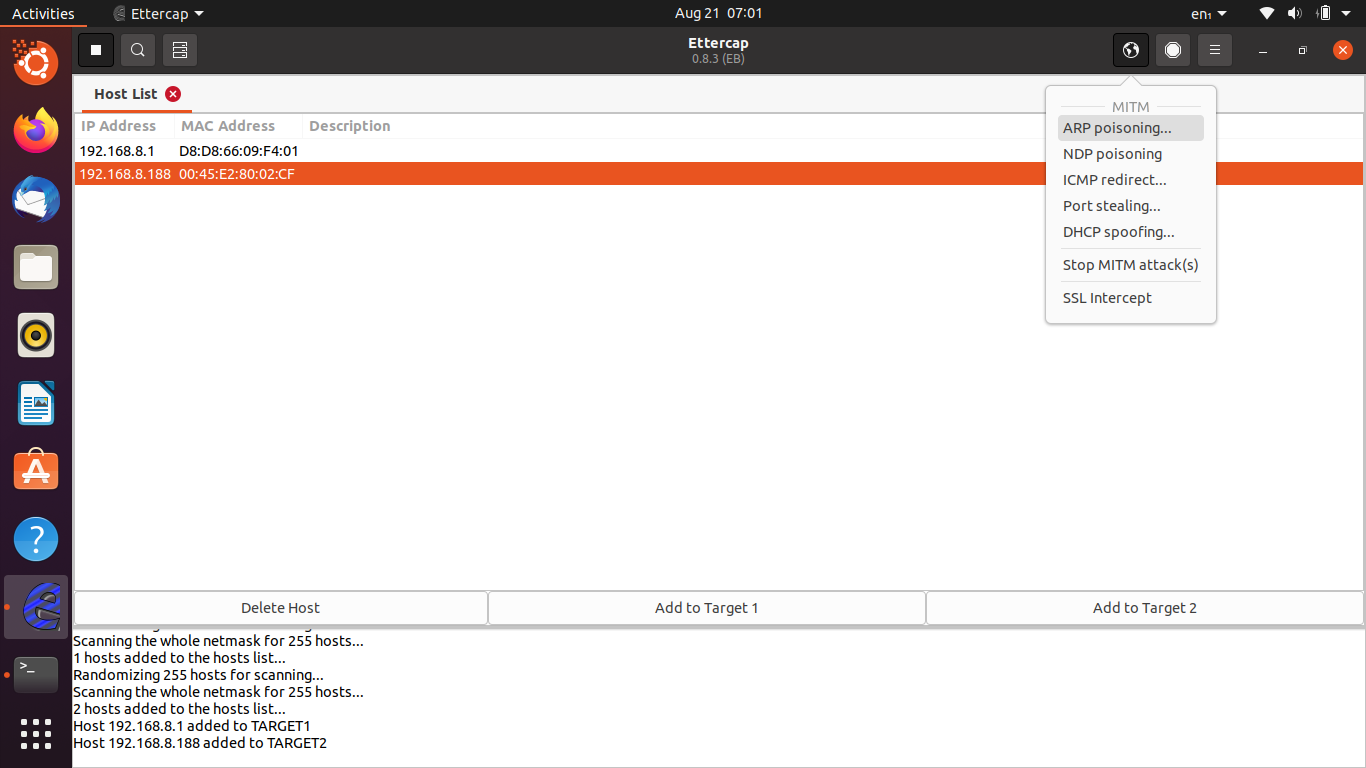Click the stop MITM circle icon
The height and width of the screenshot is (768, 1366).
pos(1173,50)
